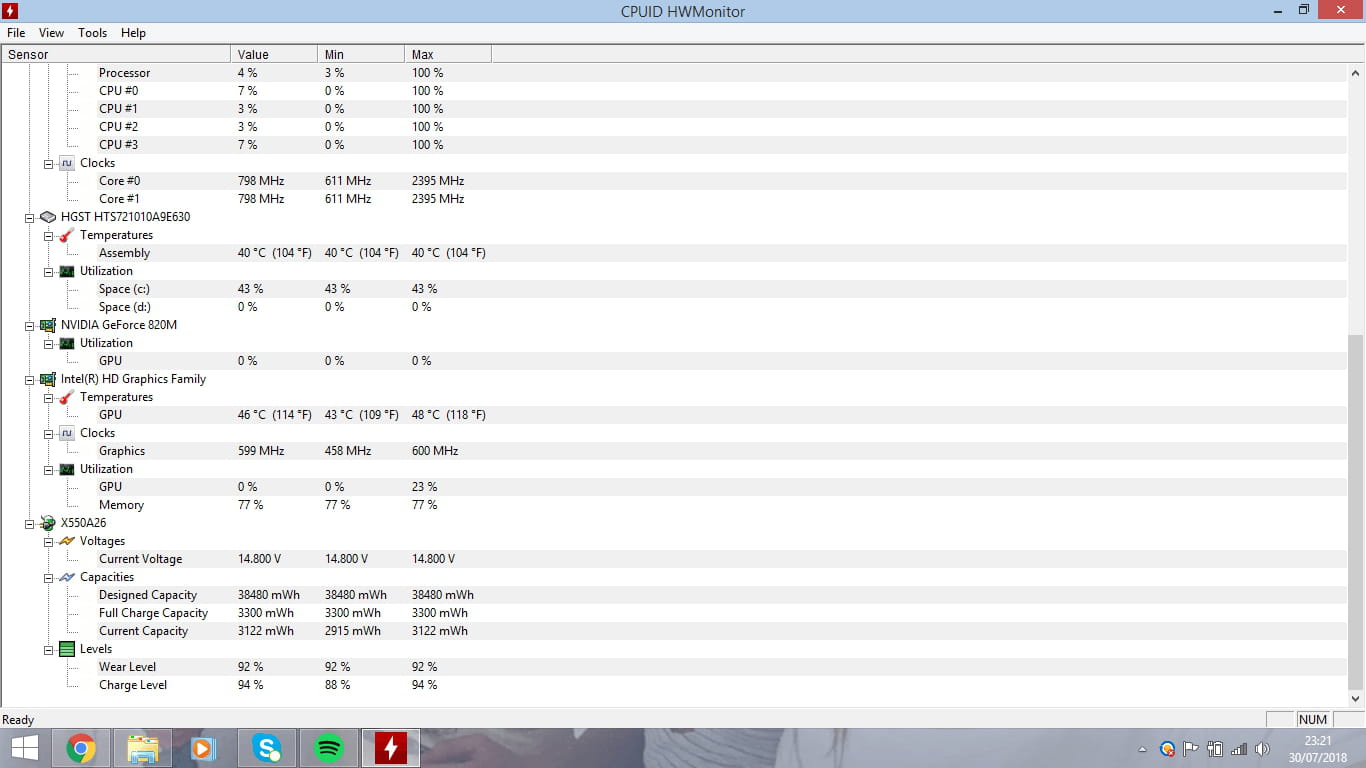Click the Intel Clocks waveform icon
This screenshot has height=768, width=1366.
point(67,433)
